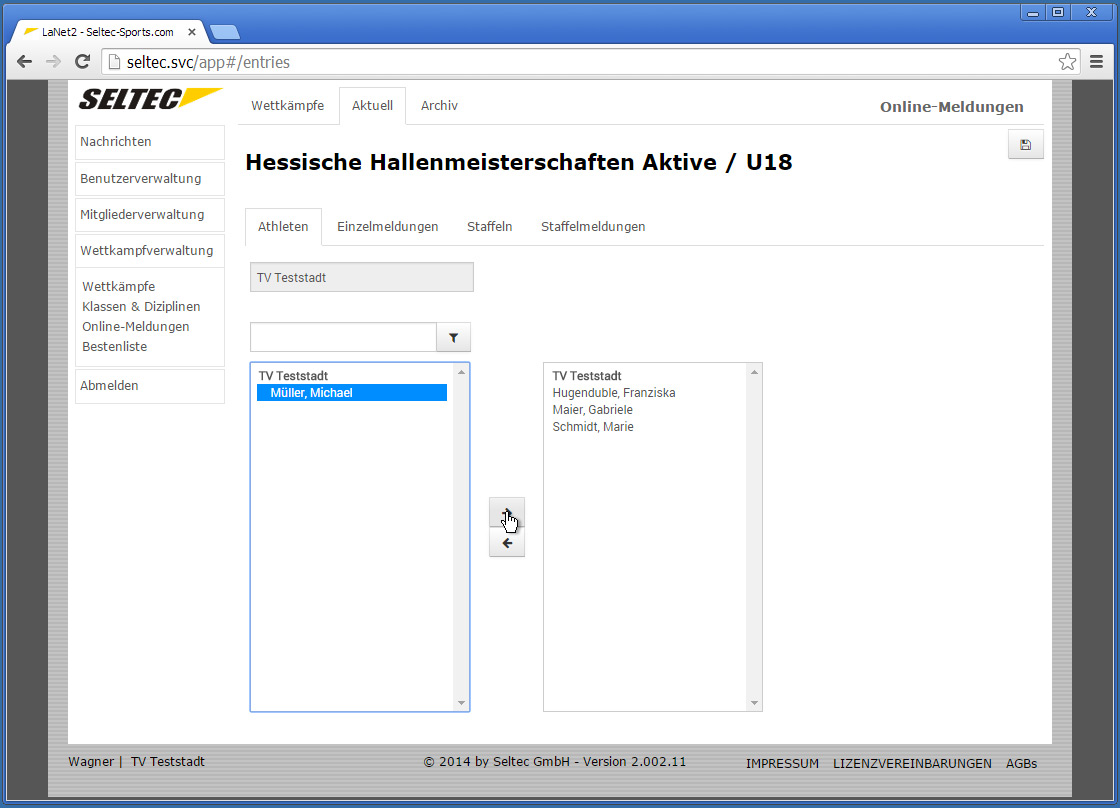Close the LaNet2 browser tab

pos(192,32)
